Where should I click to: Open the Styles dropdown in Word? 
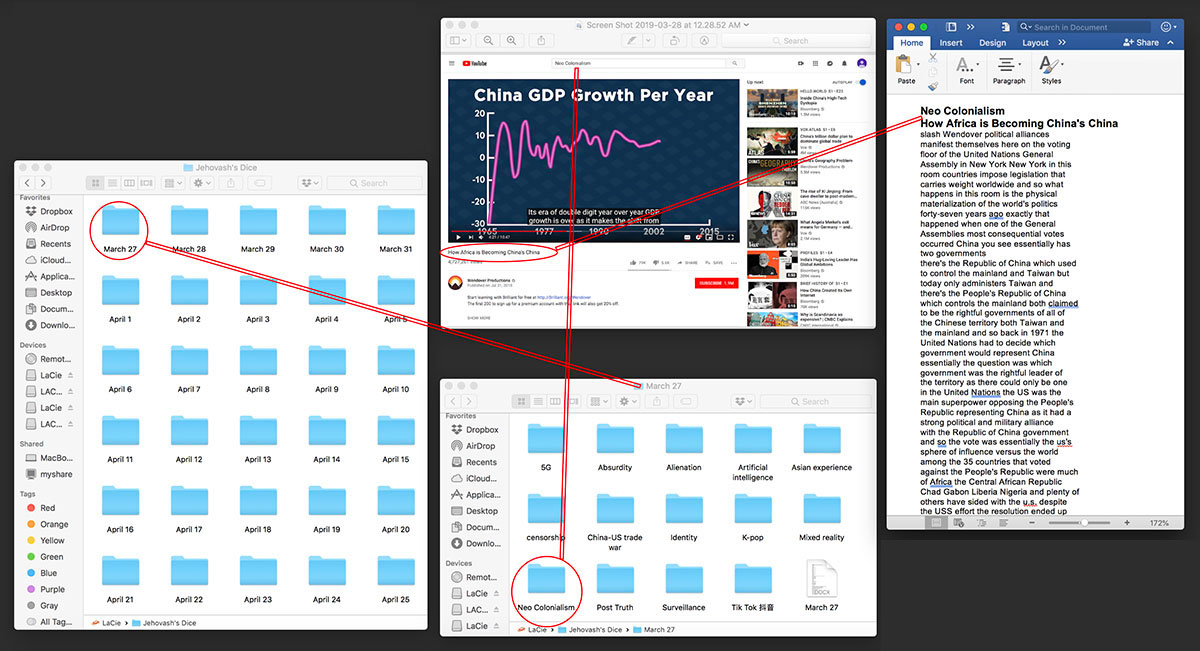pos(1051,68)
